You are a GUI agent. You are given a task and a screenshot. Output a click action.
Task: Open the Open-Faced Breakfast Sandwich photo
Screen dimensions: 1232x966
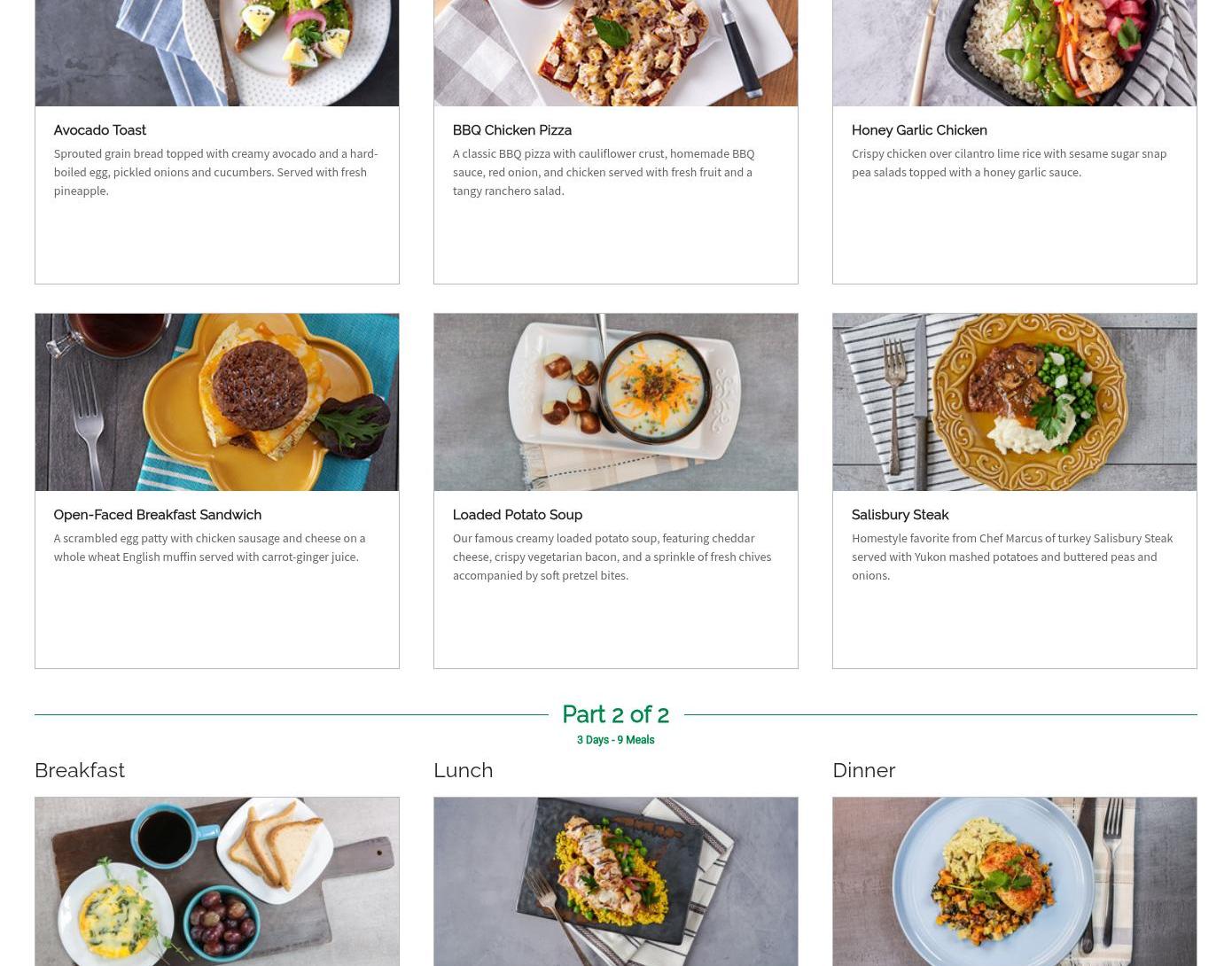tap(217, 402)
